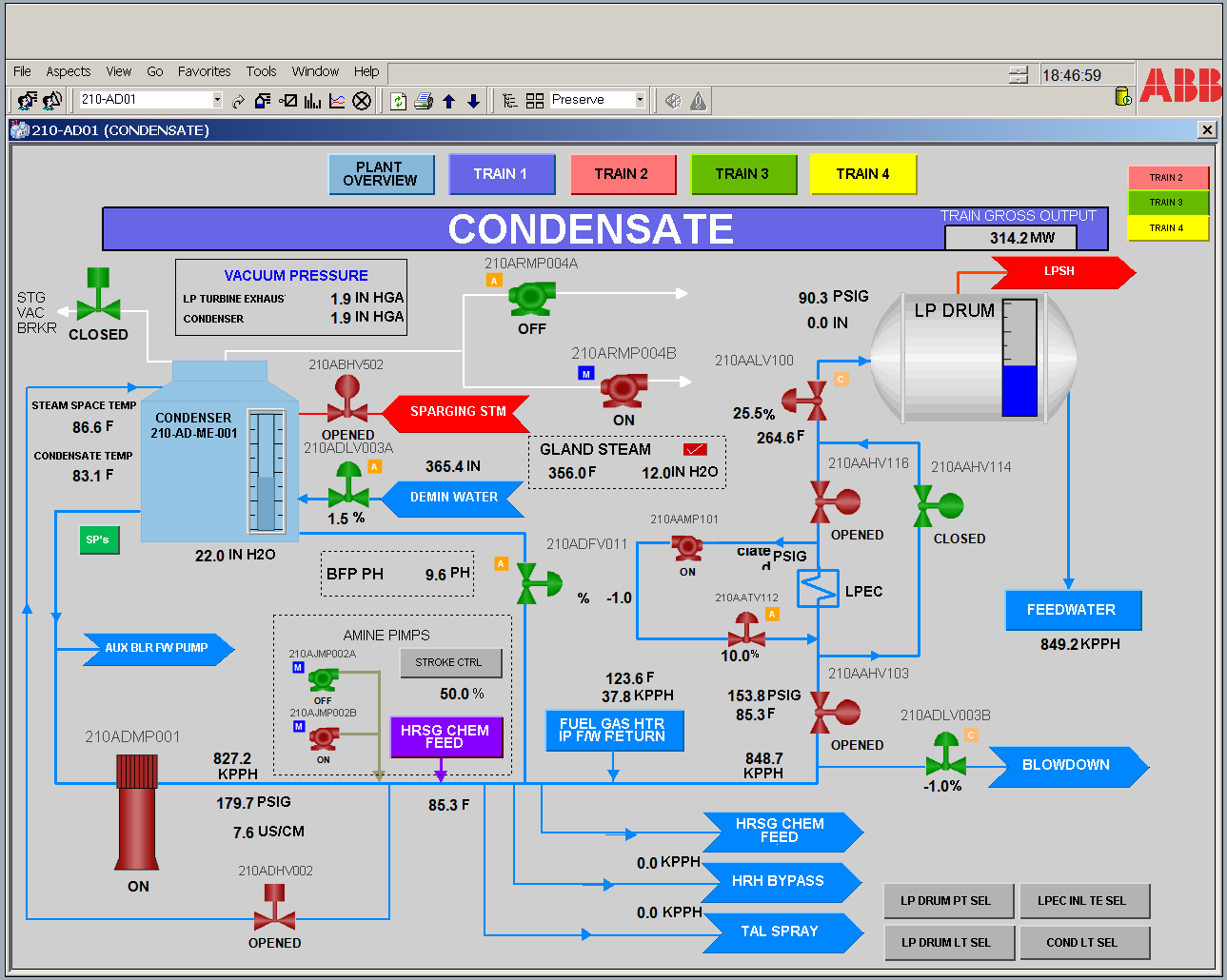Open the Favorites menu
Image resolution: width=1227 pixels, height=980 pixels.
204,71
